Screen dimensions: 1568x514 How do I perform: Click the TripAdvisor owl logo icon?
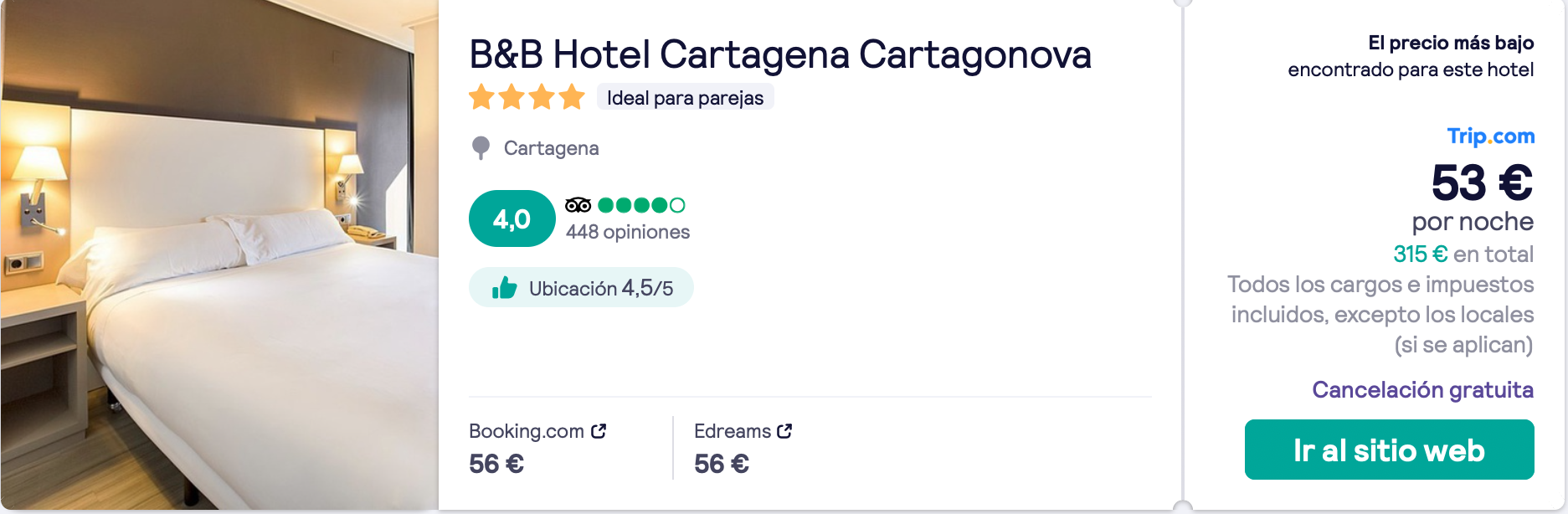578,205
